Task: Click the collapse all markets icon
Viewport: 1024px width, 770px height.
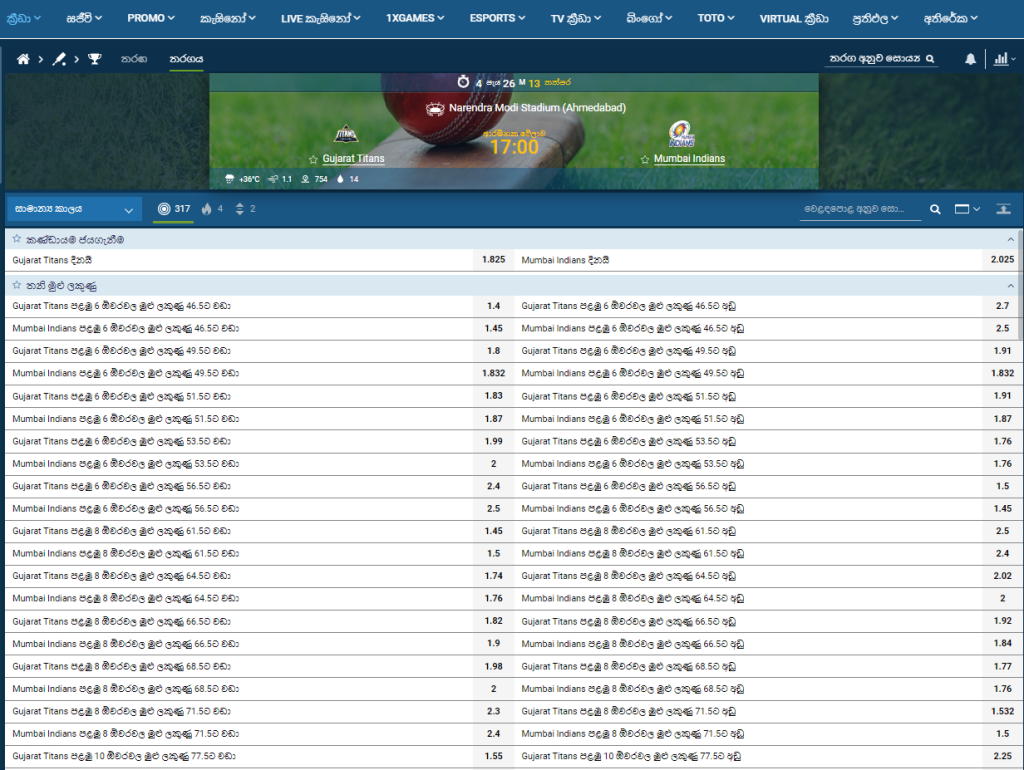Action: (x=1004, y=209)
